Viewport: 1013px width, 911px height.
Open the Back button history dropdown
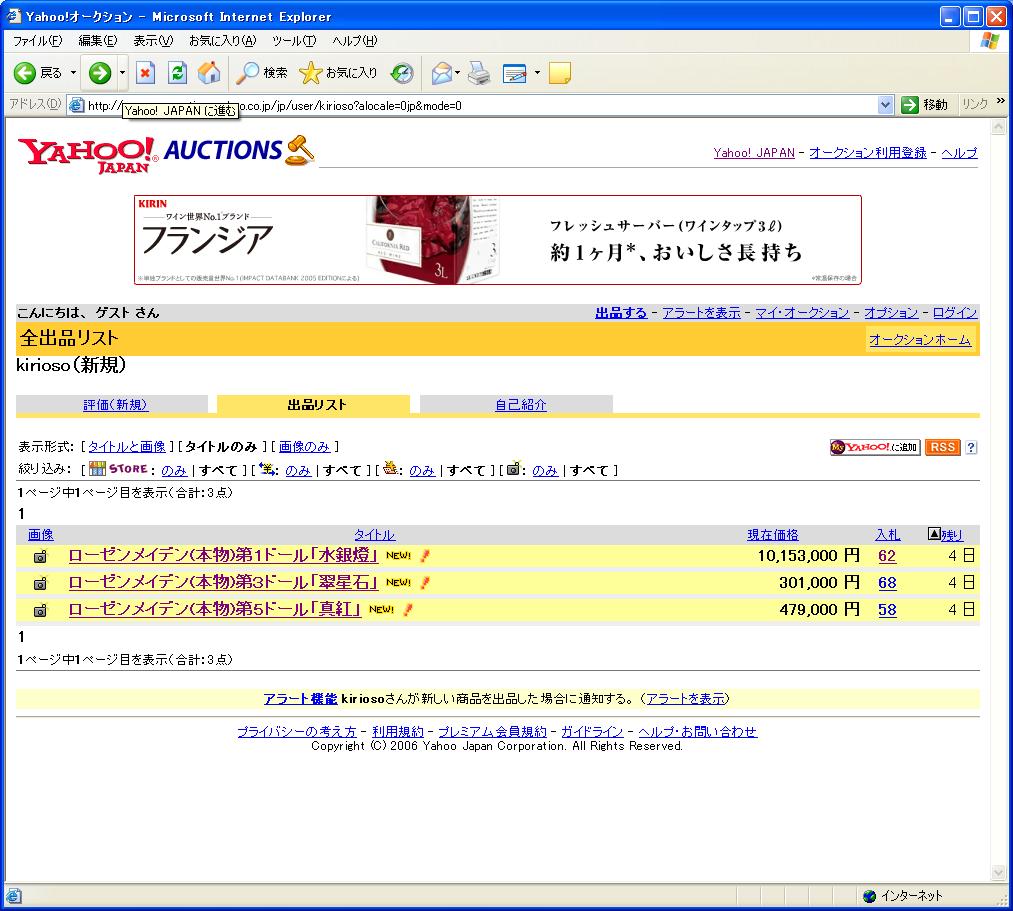pyautogui.click(x=73, y=73)
